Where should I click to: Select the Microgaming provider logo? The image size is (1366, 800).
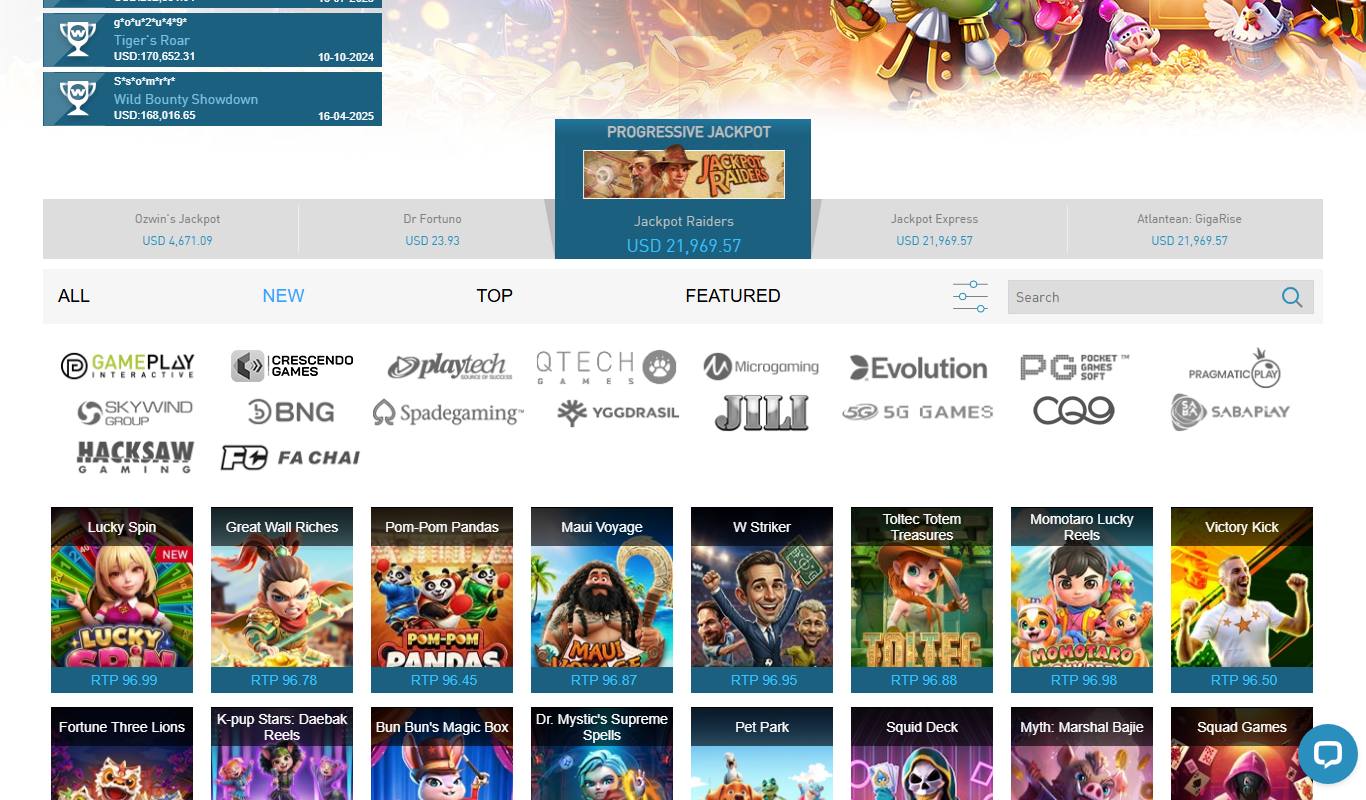pos(761,367)
